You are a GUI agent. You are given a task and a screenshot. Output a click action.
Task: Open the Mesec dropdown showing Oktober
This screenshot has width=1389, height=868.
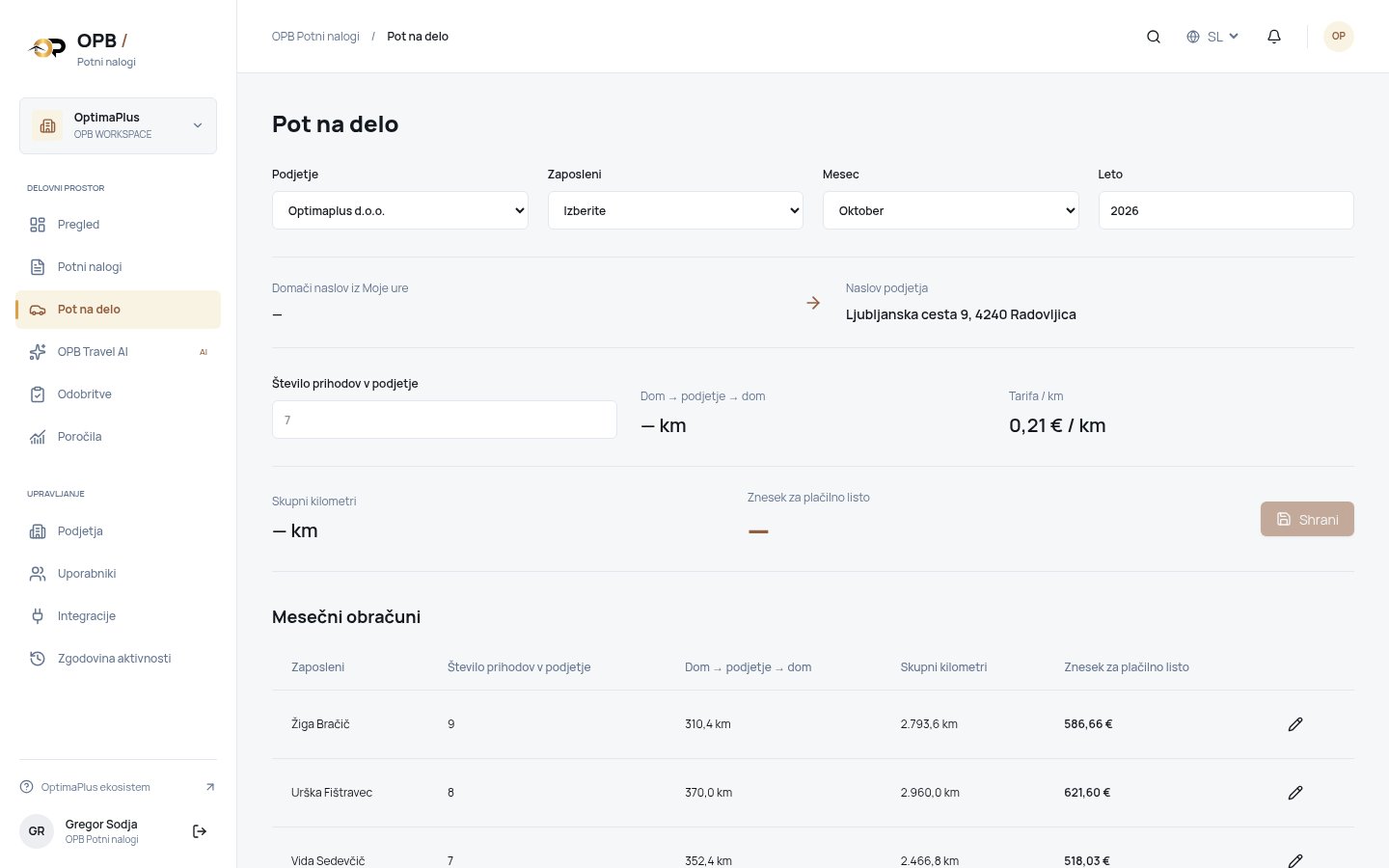coord(951,210)
